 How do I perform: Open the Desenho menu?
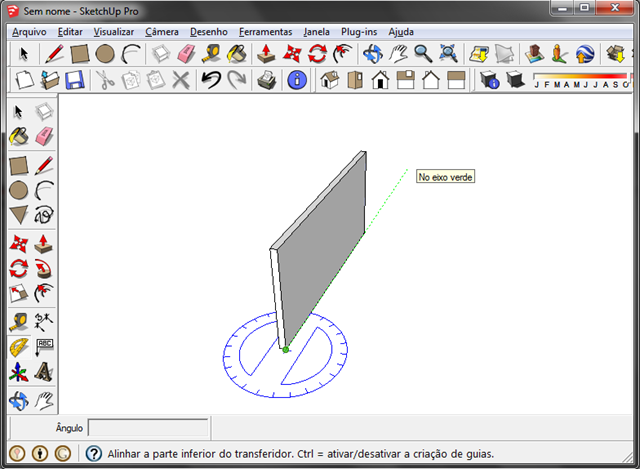[x=209, y=32]
